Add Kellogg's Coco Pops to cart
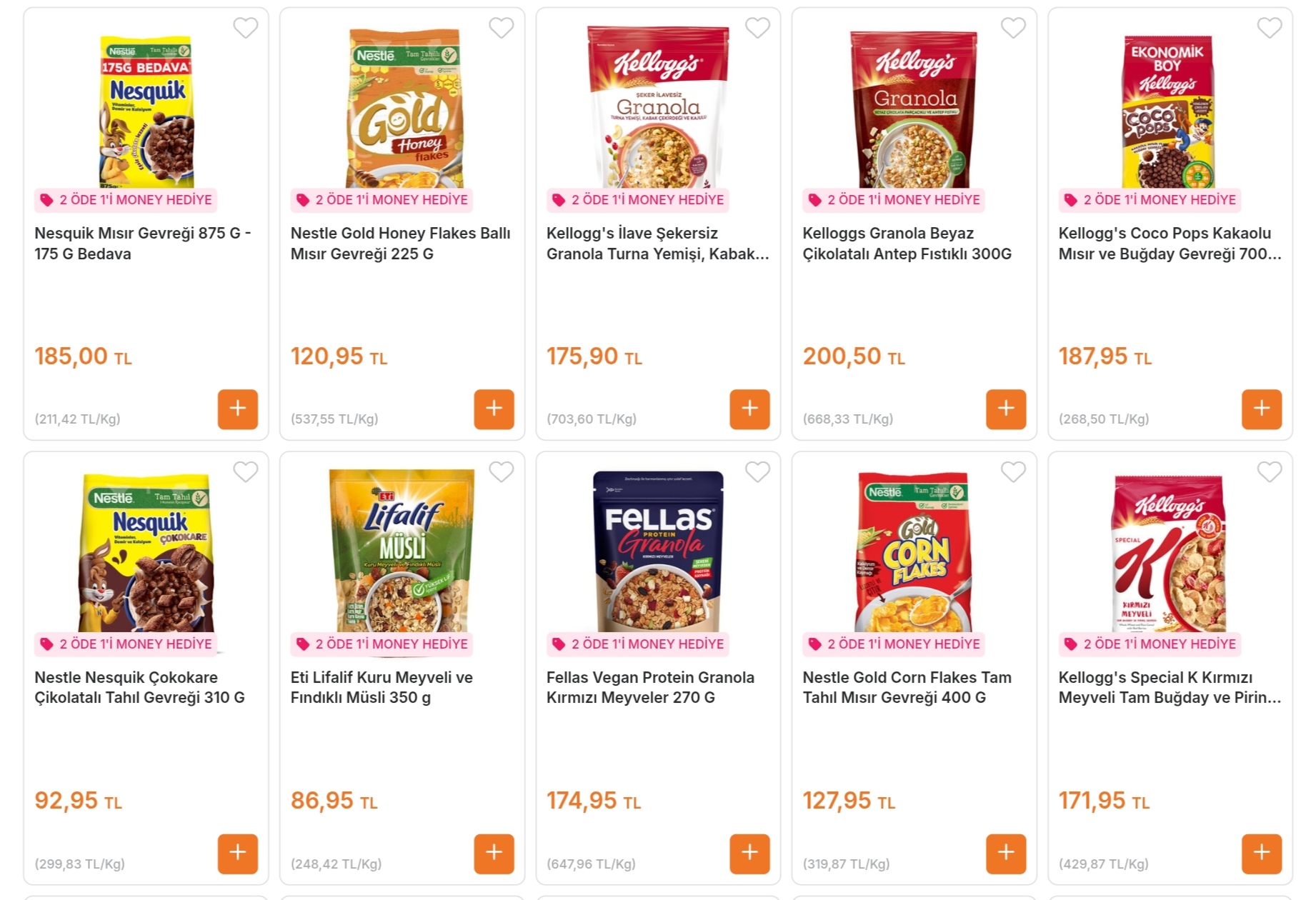This screenshot has width=1316, height=900. [x=1261, y=409]
